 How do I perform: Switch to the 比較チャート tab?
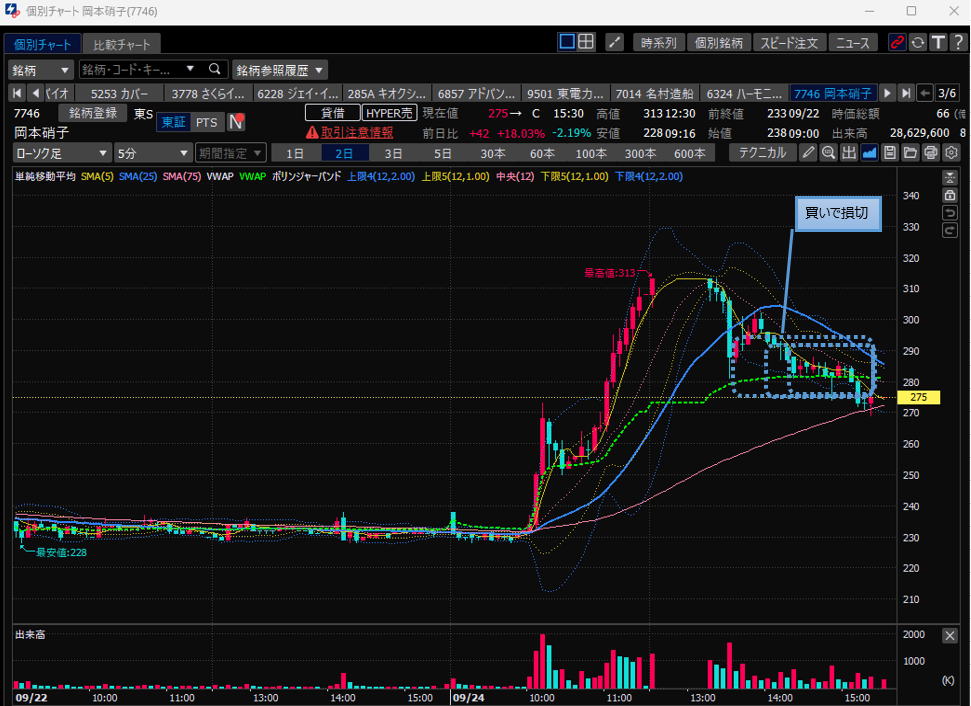click(x=122, y=45)
